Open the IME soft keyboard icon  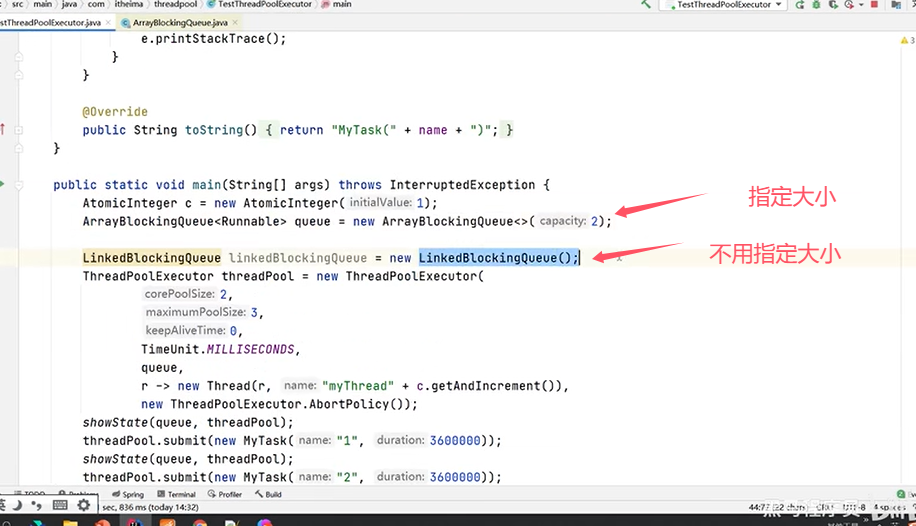click(x=60, y=505)
